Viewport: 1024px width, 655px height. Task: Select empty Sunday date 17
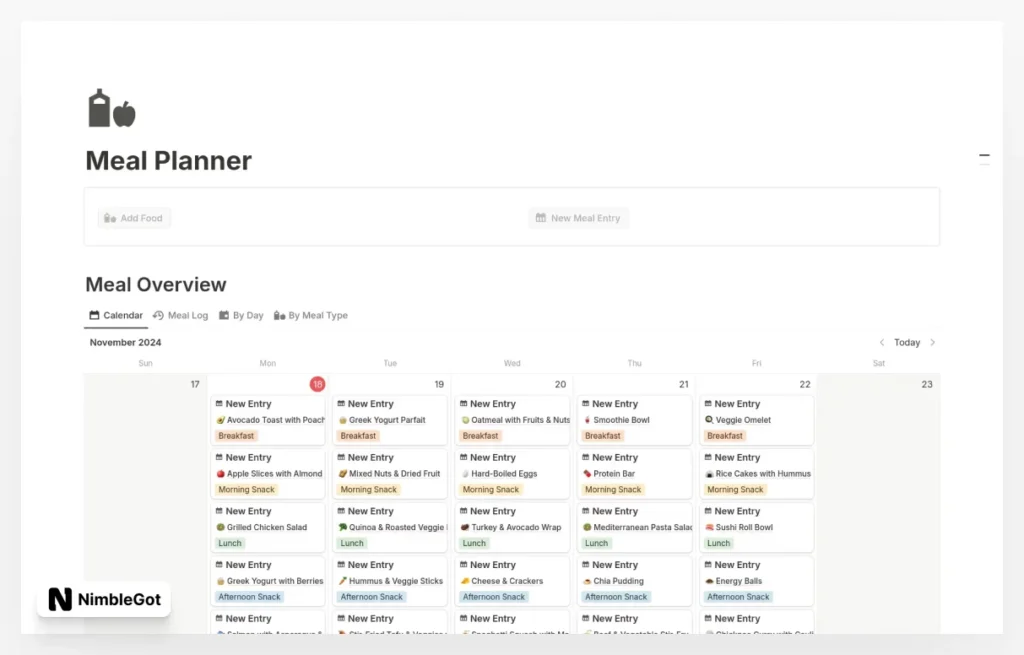coord(195,384)
